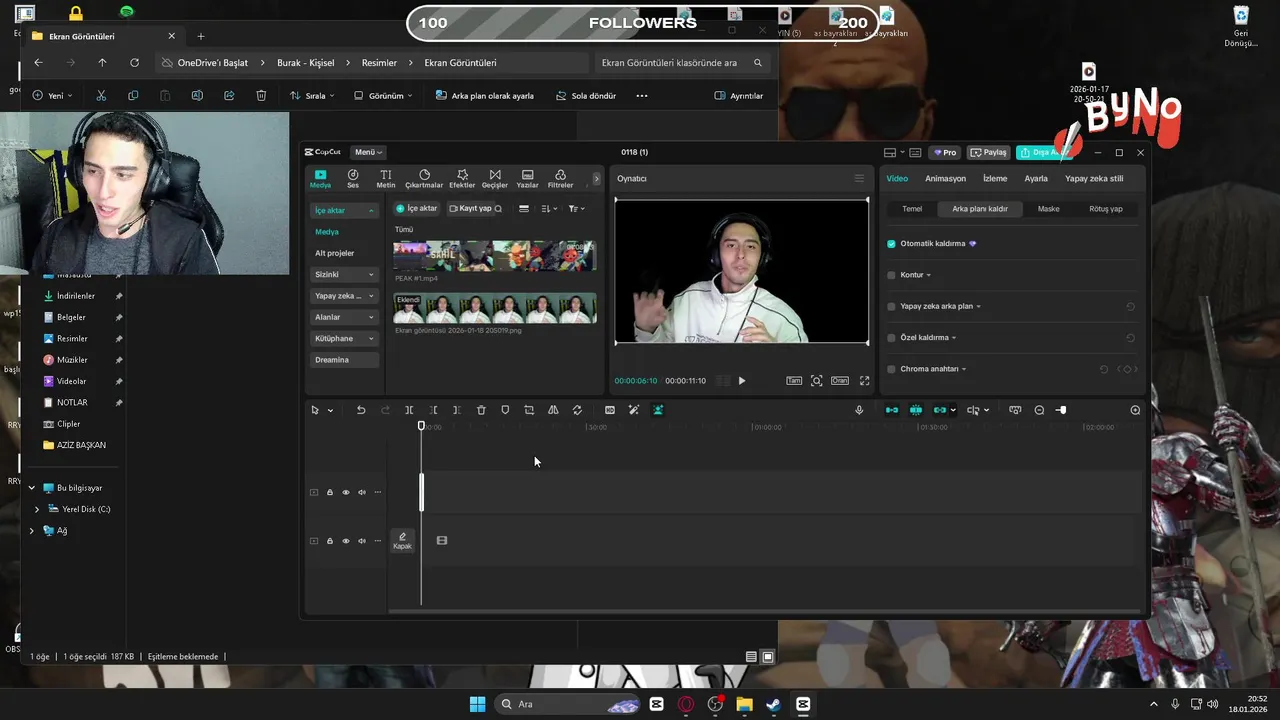Click the cut scissors icon in File Explorer
This screenshot has width=1280, height=720.
[101, 96]
